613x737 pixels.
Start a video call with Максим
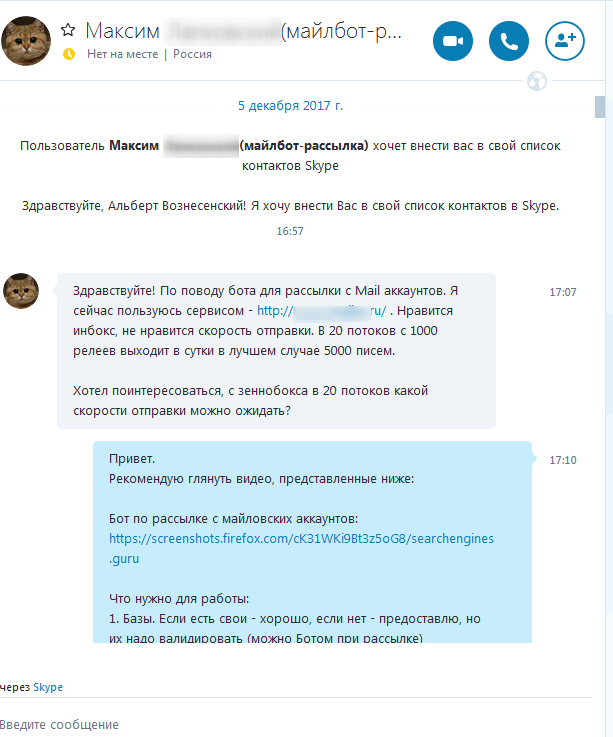point(453,41)
